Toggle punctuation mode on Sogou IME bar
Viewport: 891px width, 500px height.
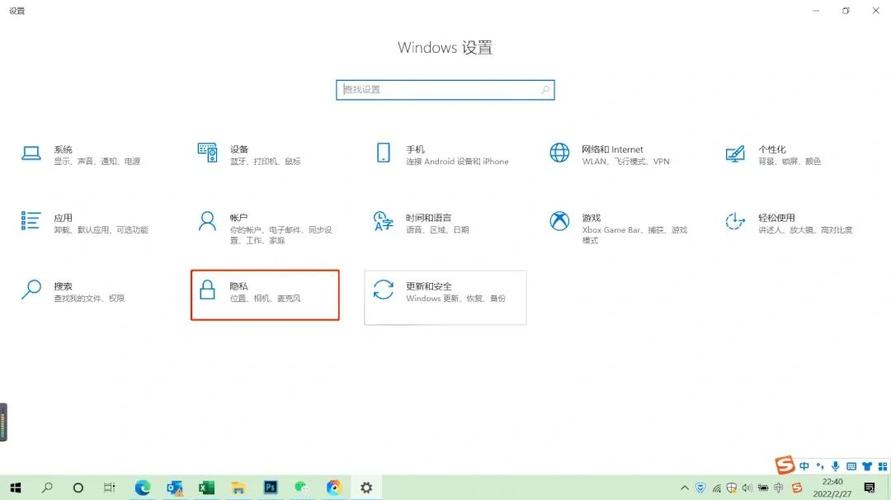[x=820, y=466]
